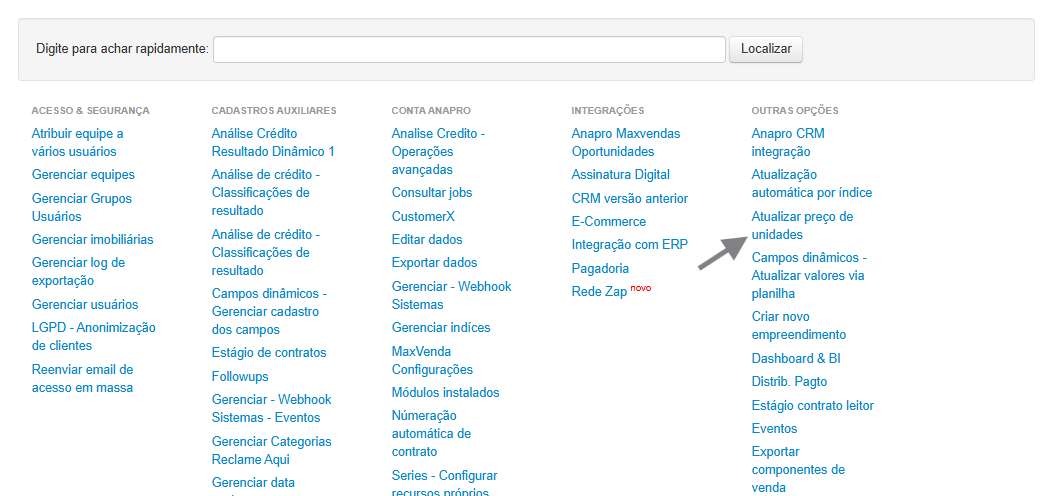Screen dimensions: 1048x496
Task: Click the E-Commerce link
Action: point(608,222)
